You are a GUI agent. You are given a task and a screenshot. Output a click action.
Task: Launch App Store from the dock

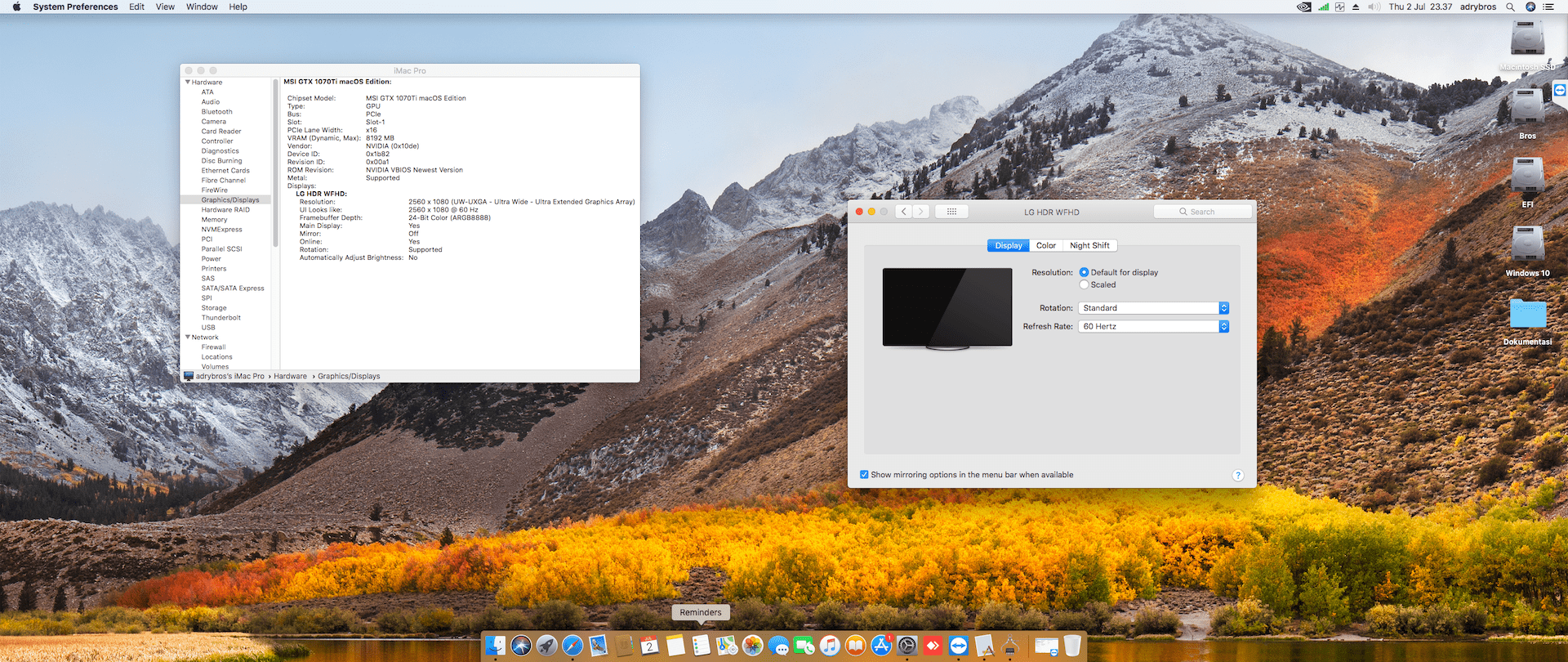pyautogui.click(x=881, y=646)
